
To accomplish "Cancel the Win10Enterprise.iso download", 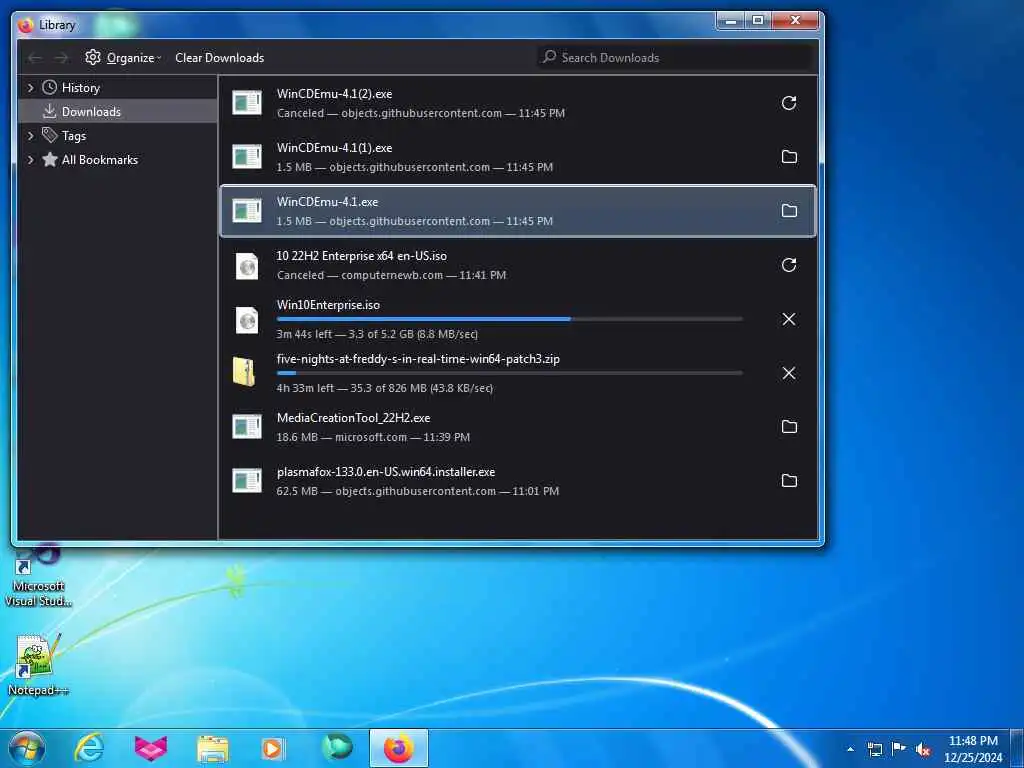I will [788, 319].
